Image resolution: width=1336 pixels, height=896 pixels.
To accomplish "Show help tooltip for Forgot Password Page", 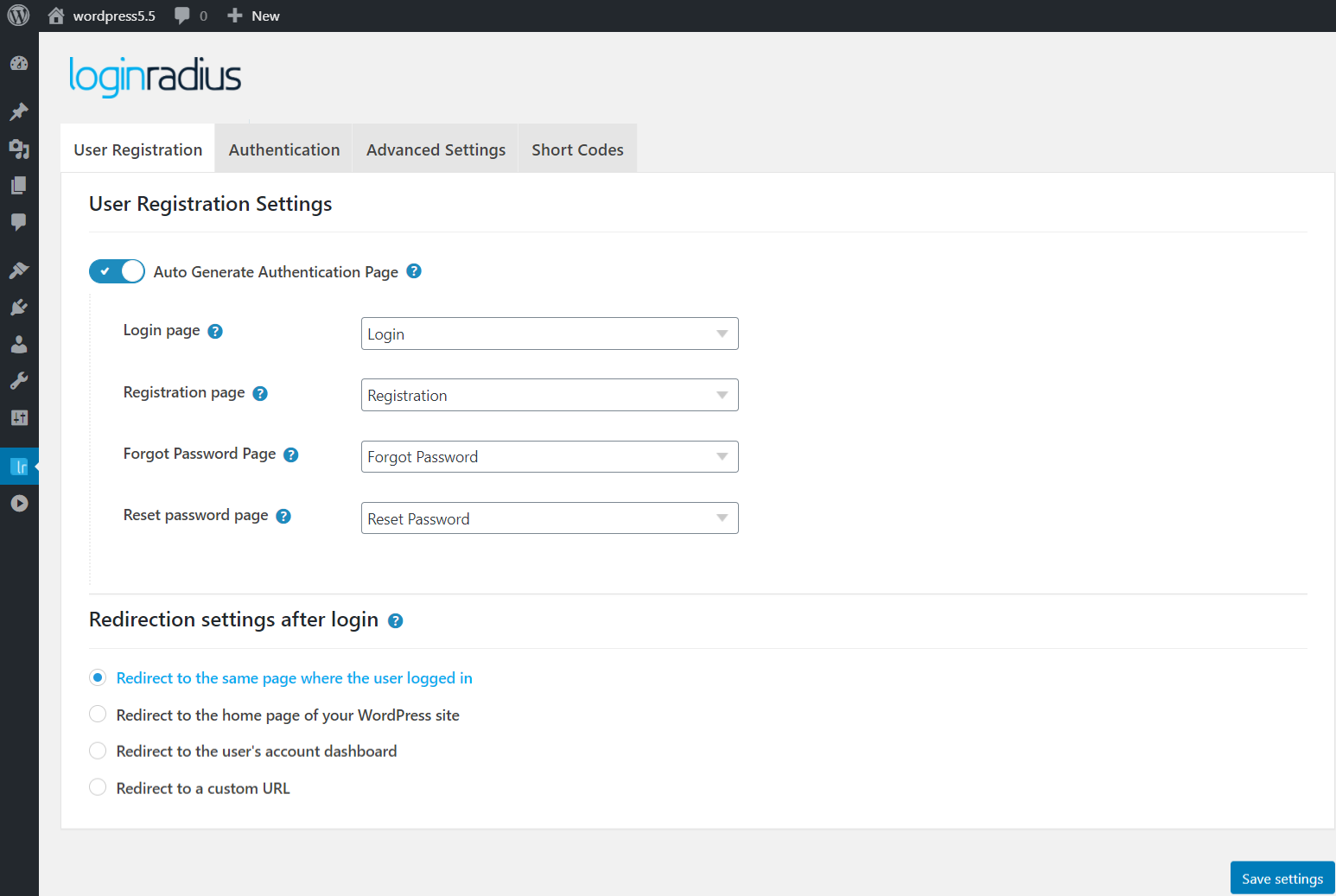I will click(291, 454).
